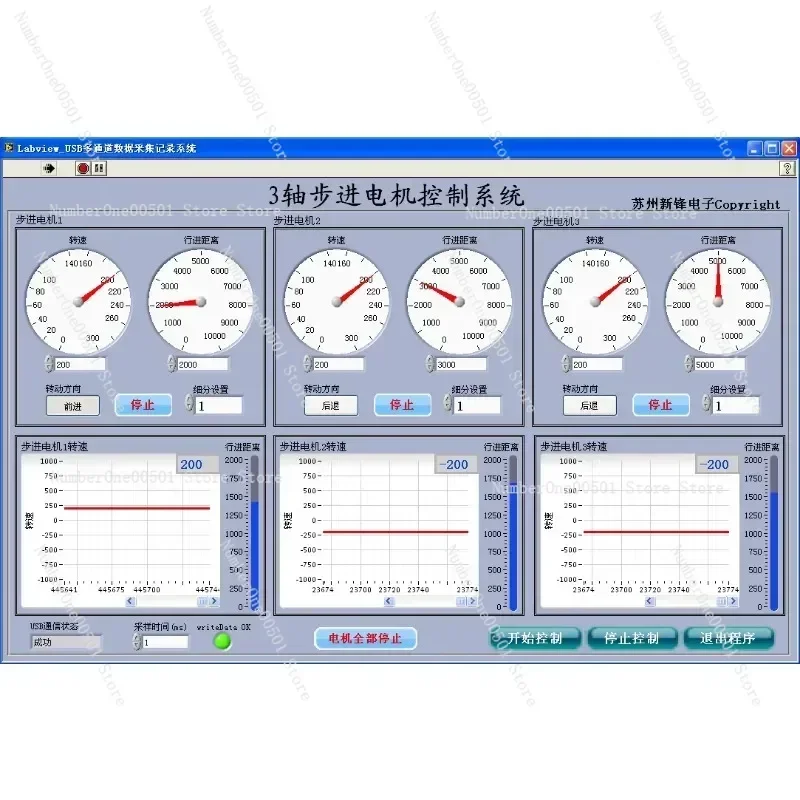Click the increment arrow on 采样时间 field

point(137,637)
